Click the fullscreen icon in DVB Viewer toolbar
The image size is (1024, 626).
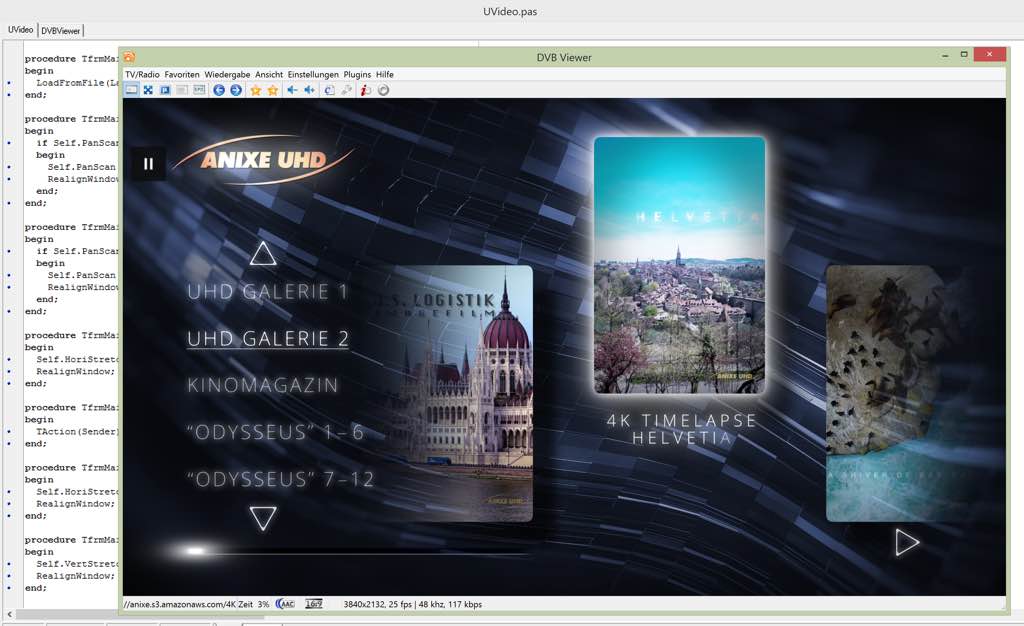pos(148,90)
